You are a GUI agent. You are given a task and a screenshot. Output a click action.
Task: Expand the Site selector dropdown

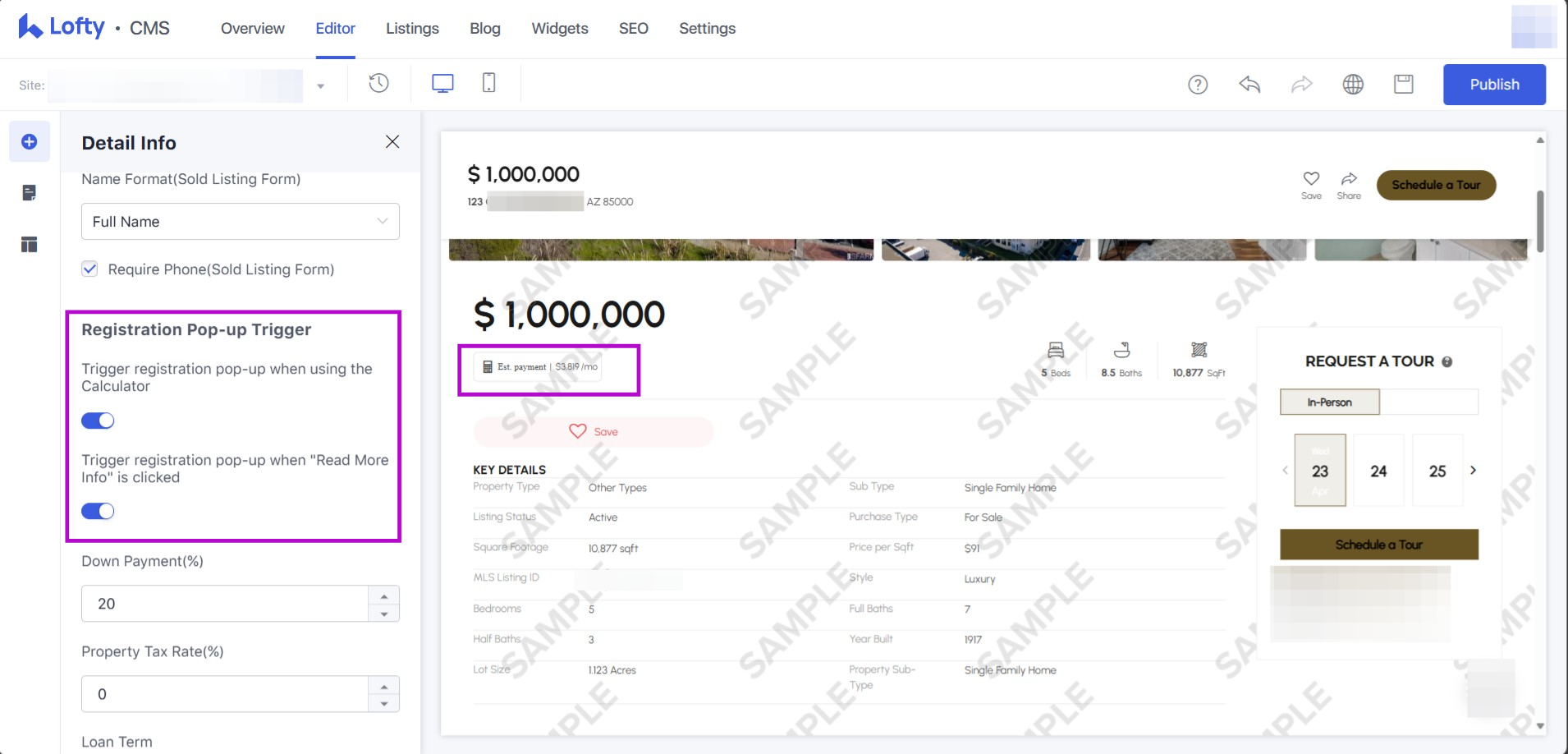320,86
